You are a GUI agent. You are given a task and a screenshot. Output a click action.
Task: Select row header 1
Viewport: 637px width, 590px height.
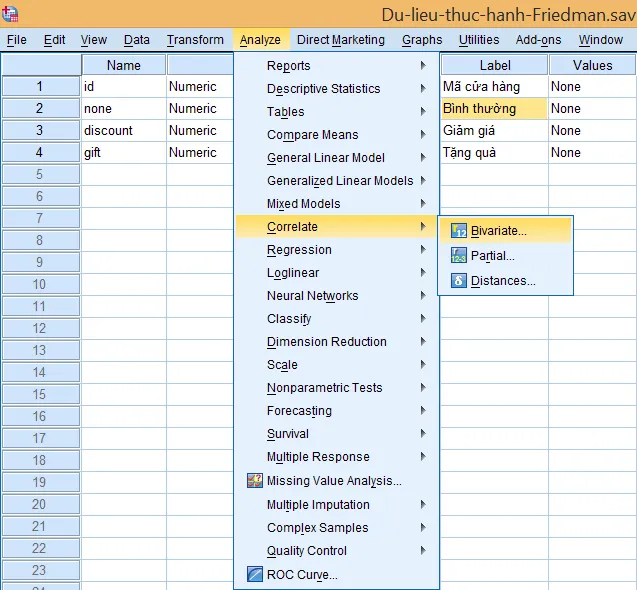(x=41, y=86)
